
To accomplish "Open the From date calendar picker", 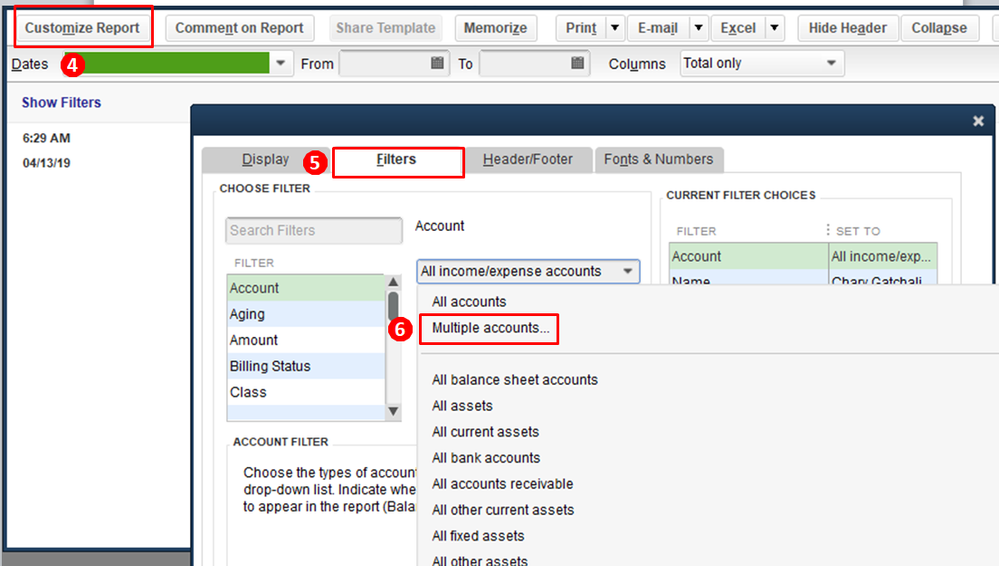I will 437,63.
